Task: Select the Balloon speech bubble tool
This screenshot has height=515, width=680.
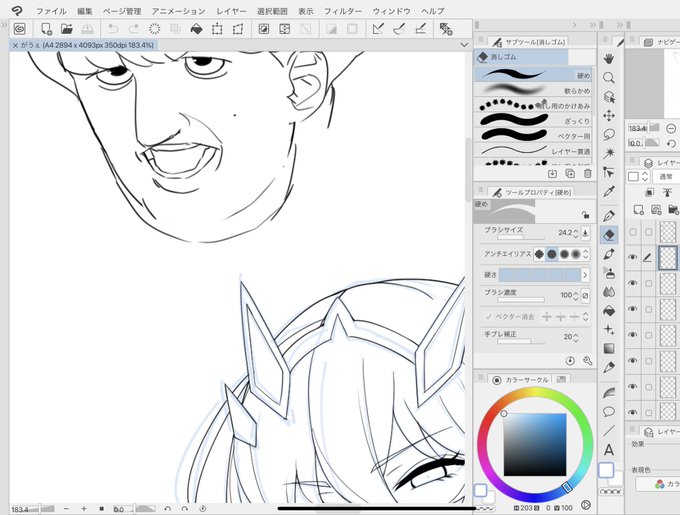Action: (x=609, y=411)
